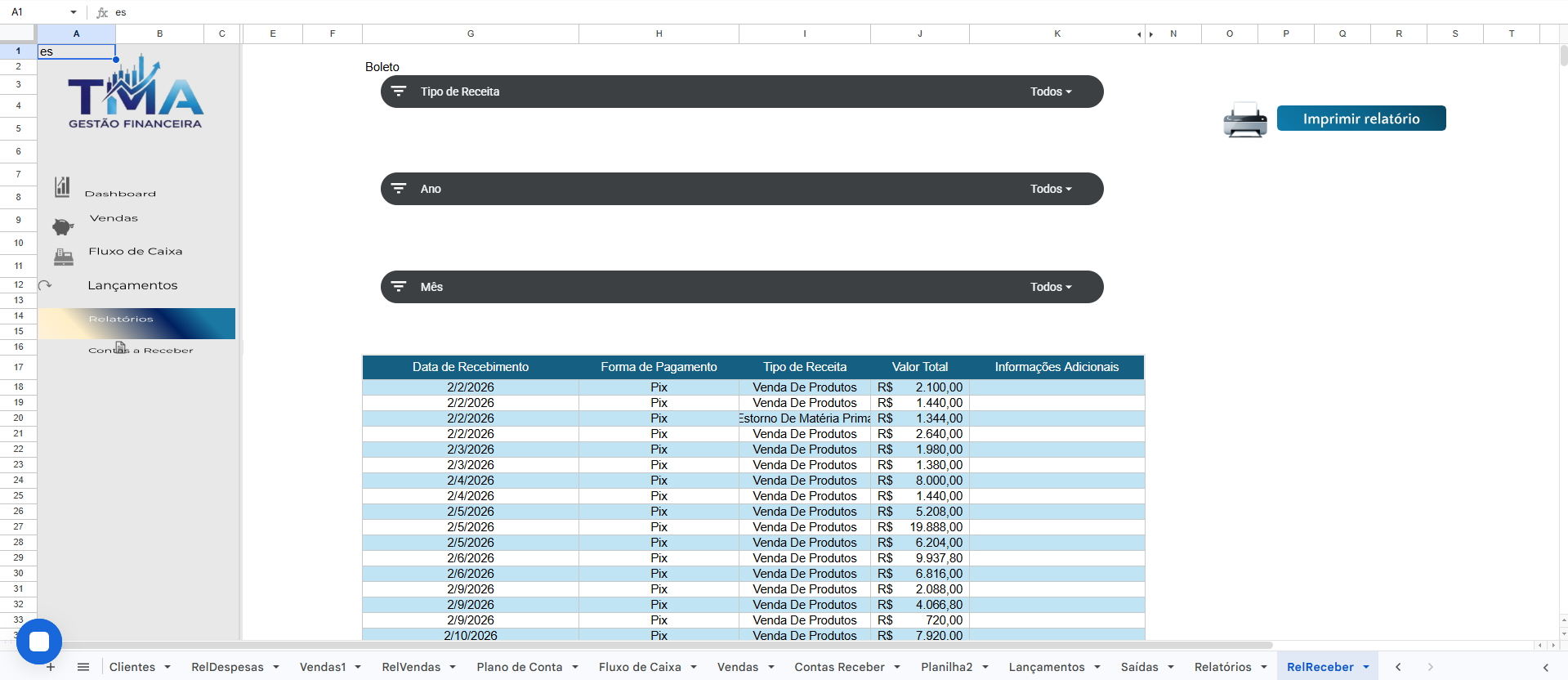Open Lançamentos in the sidebar menu
Viewport: 1568px width, 680px height.
click(132, 285)
